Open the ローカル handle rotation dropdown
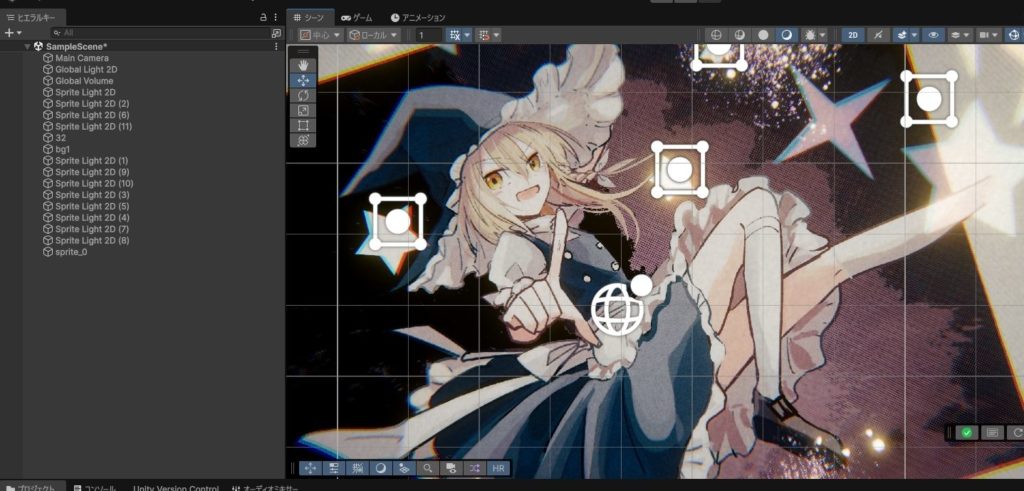This screenshot has width=1024, height=491. coord(373,35)
